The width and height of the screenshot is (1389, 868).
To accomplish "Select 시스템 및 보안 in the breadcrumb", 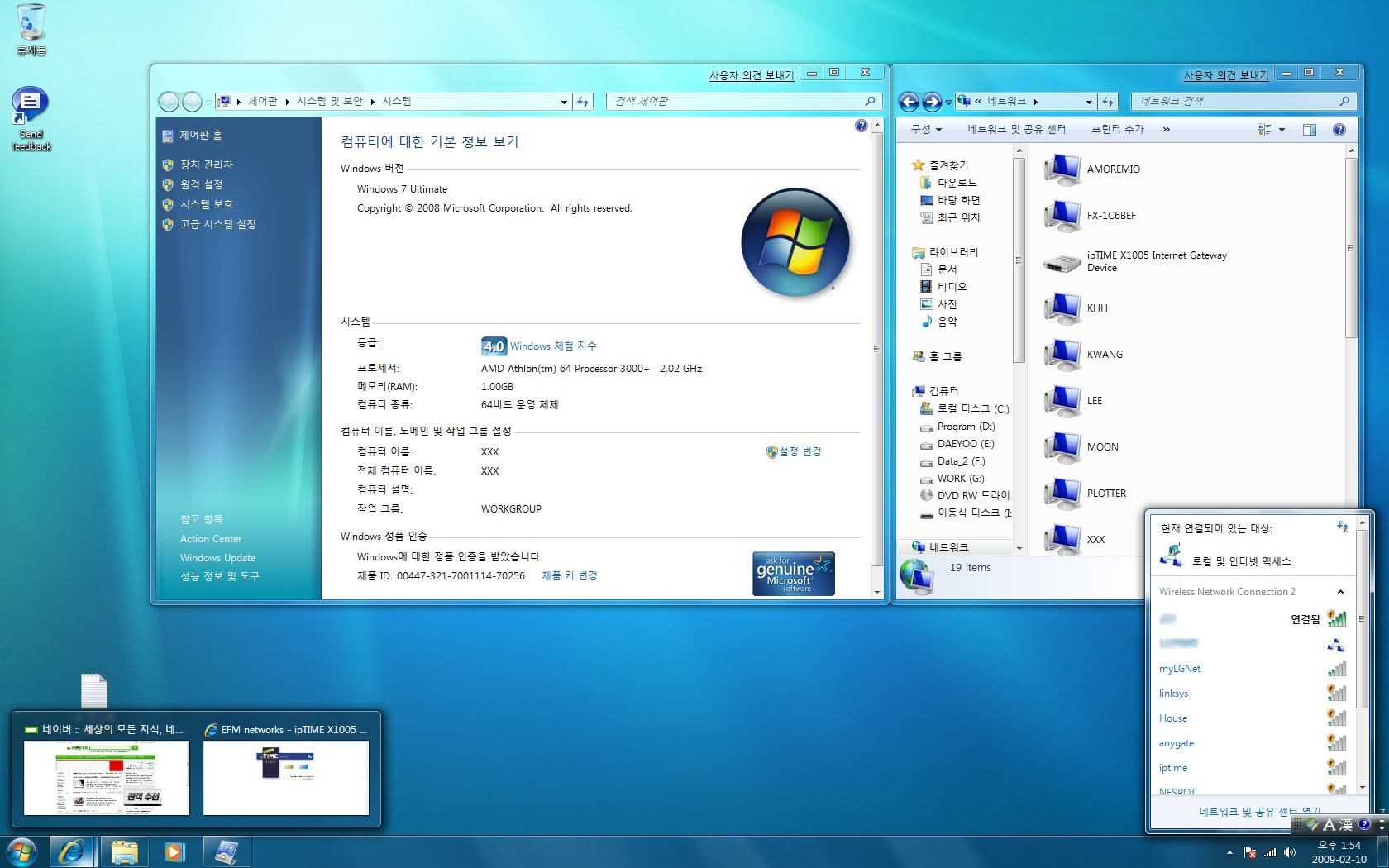I will point(330,102).
